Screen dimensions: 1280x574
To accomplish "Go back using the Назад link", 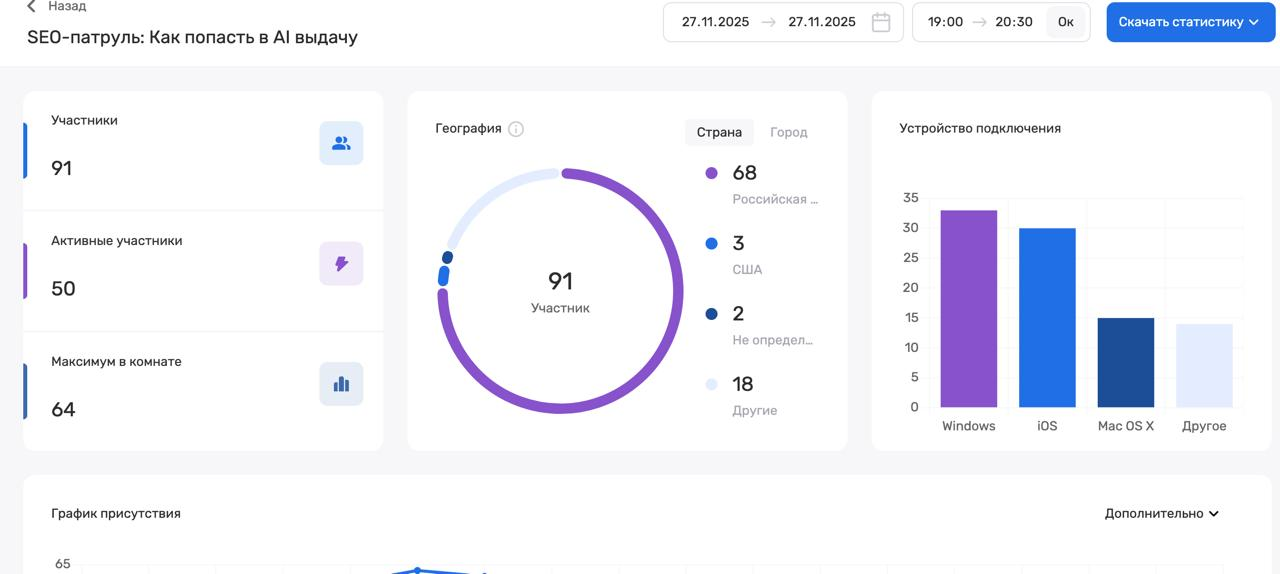I will [66, 6].
